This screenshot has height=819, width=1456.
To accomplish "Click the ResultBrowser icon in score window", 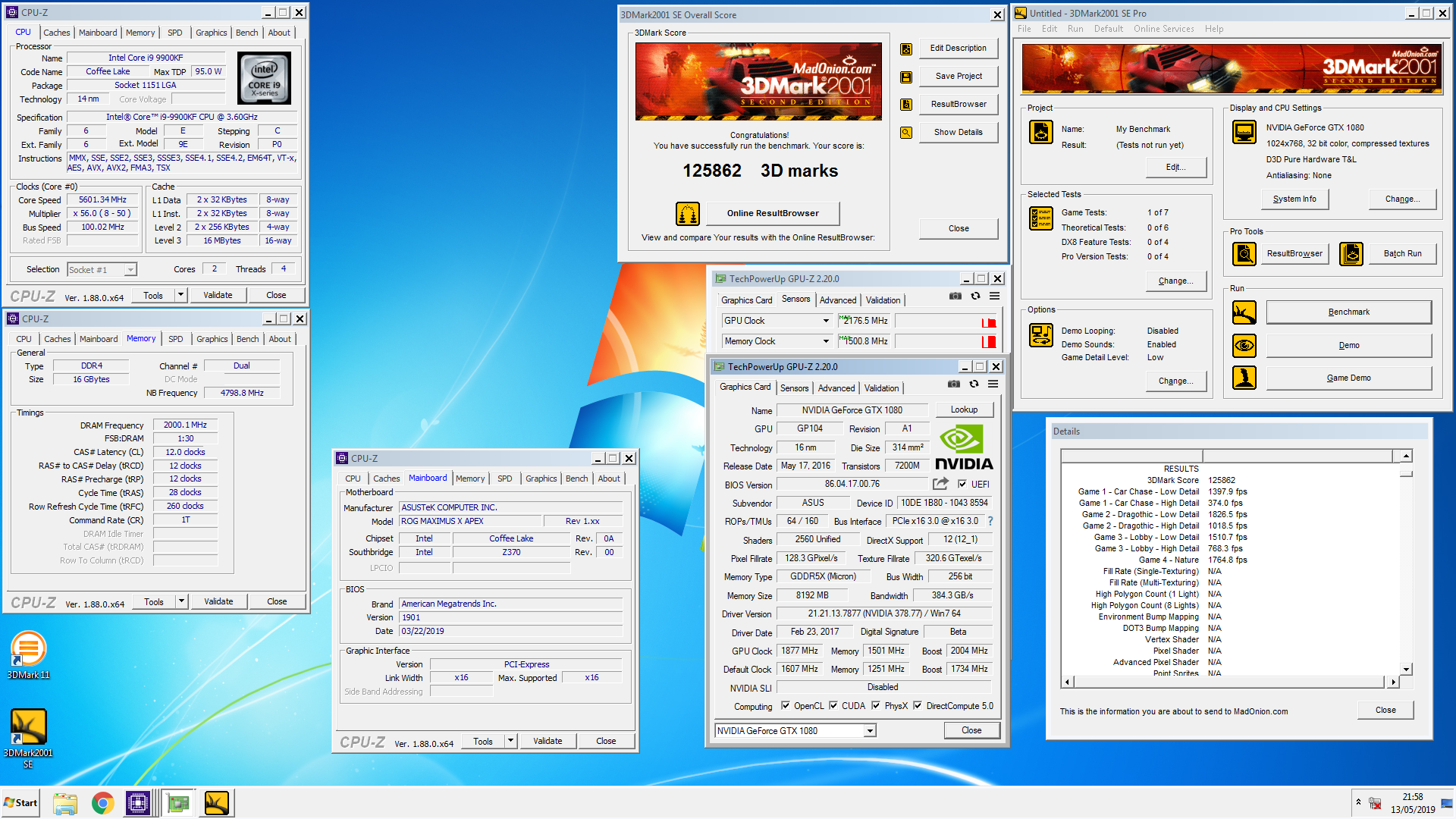I will [905, 105].
